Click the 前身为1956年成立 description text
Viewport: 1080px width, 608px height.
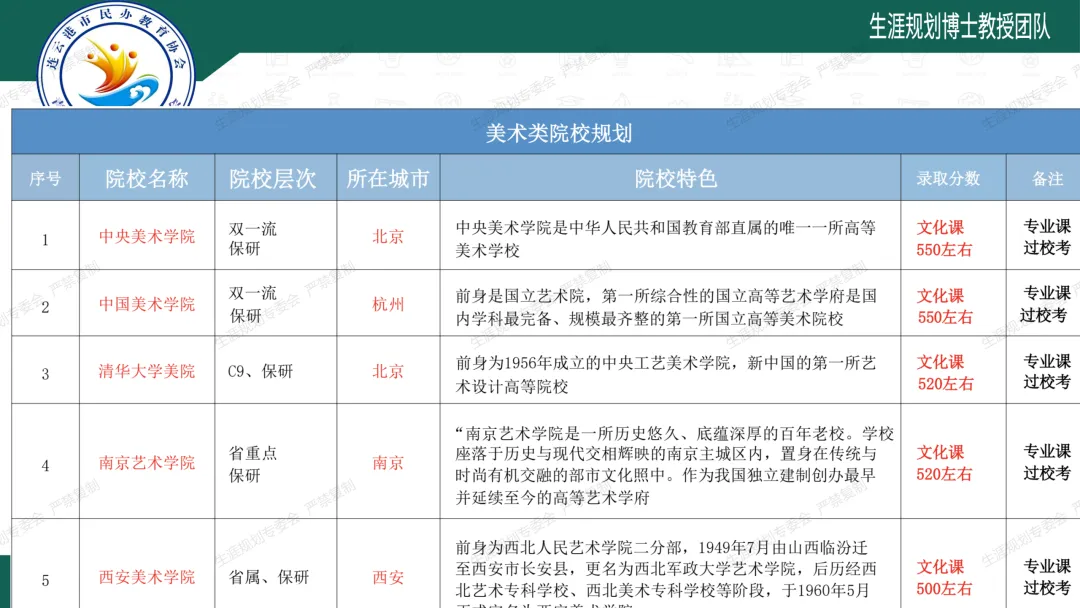pos(665,375)
